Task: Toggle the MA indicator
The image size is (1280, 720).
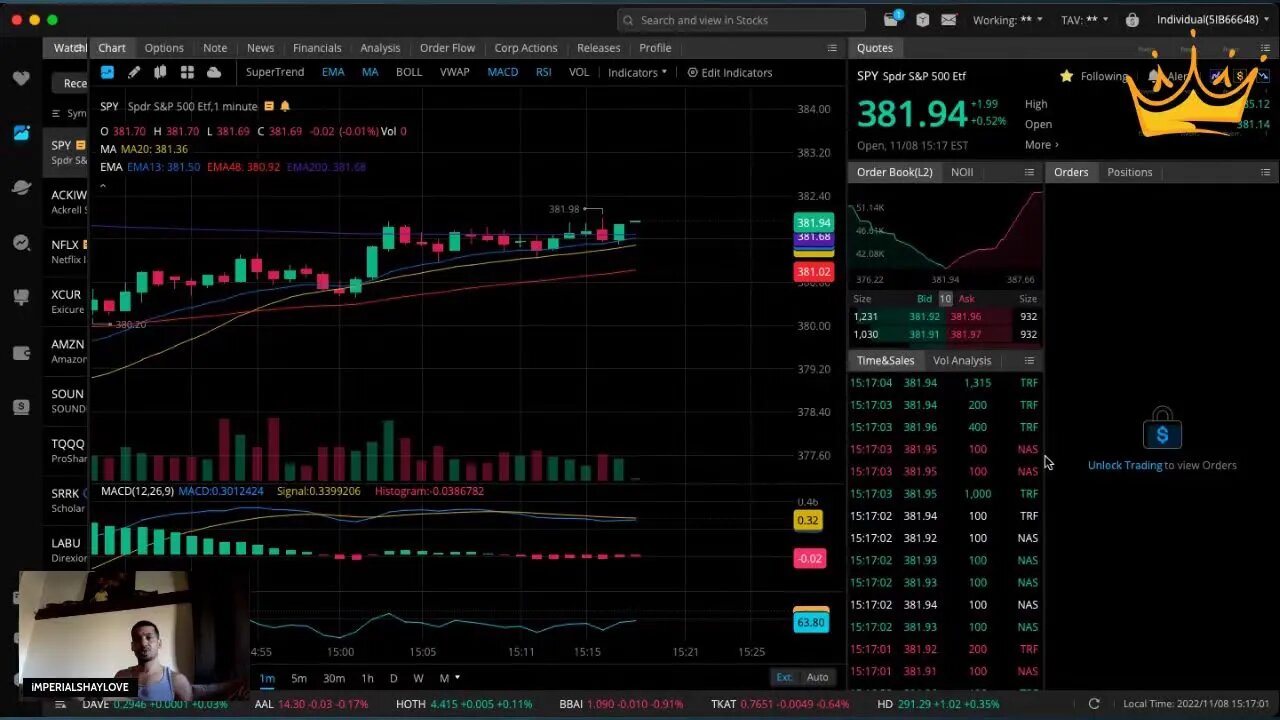Action: coord(370,72)
